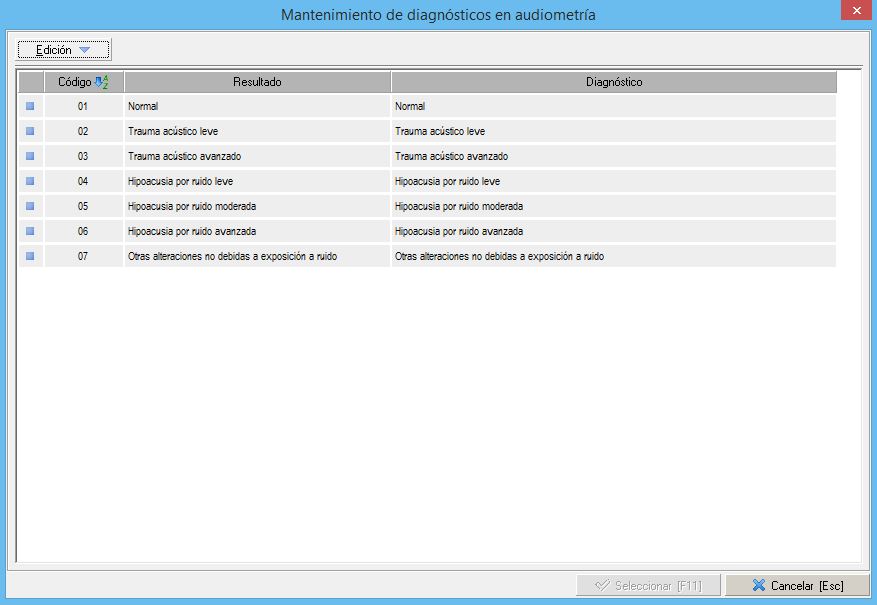Click 'Normal' in the Diagnóstico column

(x=410, y=106)
